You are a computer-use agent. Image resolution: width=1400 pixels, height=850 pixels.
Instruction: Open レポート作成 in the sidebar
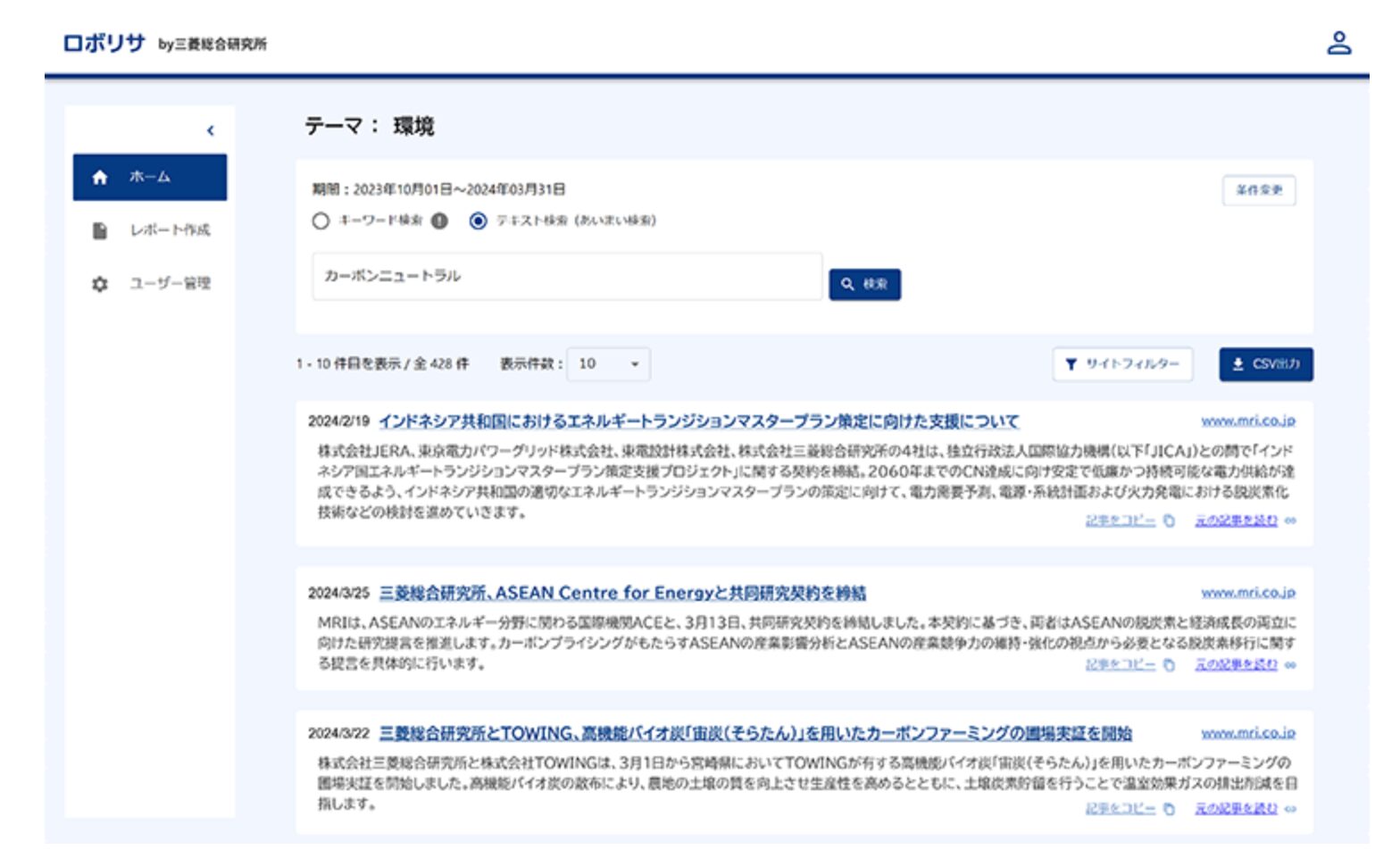click(x=150, y=230)
